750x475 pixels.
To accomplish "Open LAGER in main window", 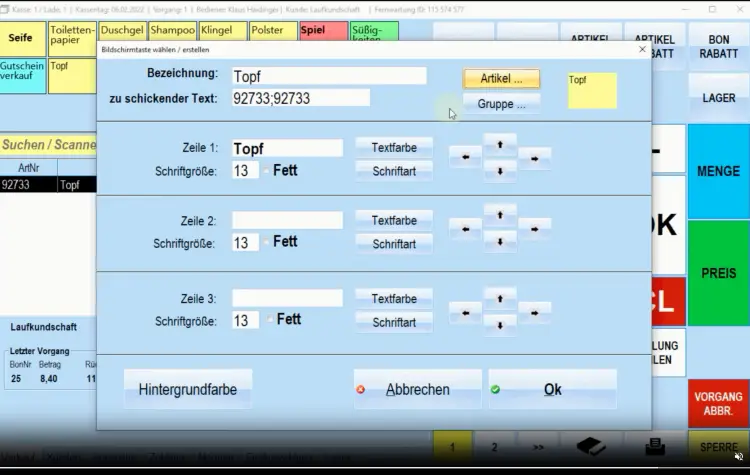I will coord(718,98).
